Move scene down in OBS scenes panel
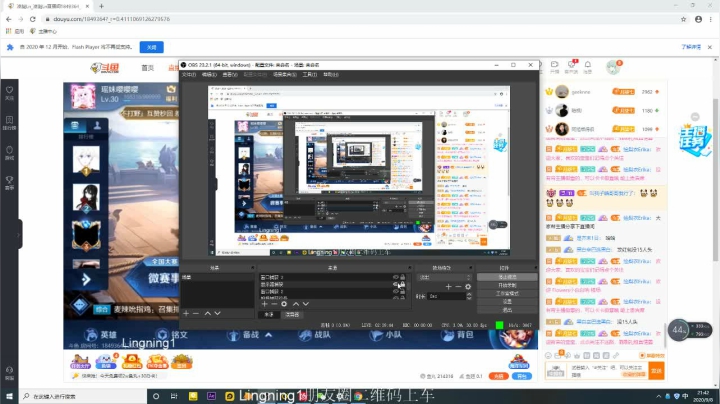Image resolution: width=720 pixels, height=404 pixels. [x=218, y=313]
